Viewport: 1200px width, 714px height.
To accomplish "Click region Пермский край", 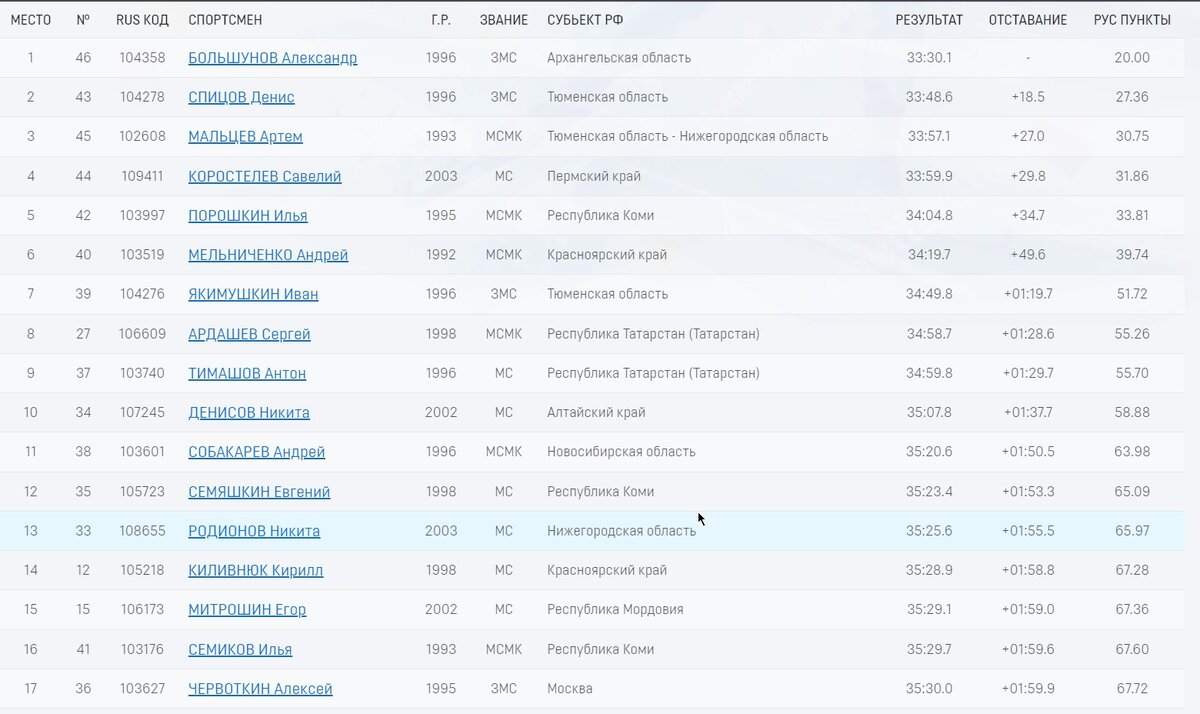I will [x=594, y=176].
